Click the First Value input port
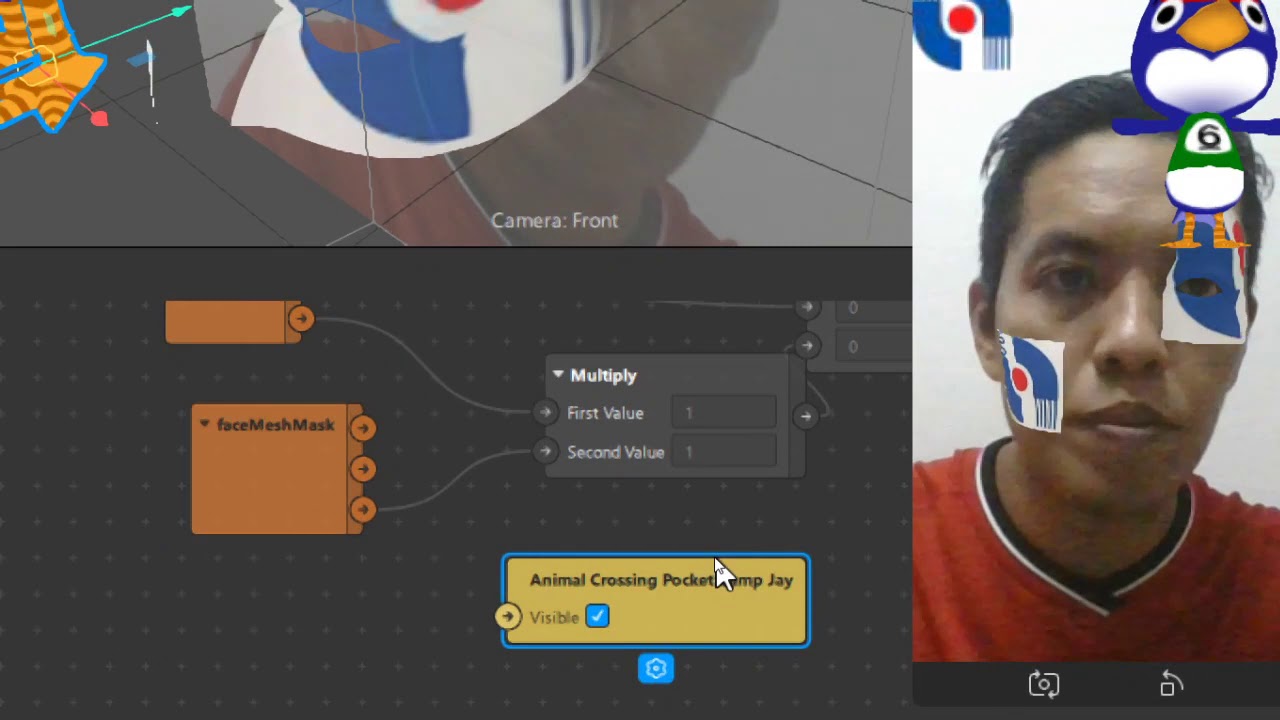This screenshot has height=720, width=1280. point(545,412)
